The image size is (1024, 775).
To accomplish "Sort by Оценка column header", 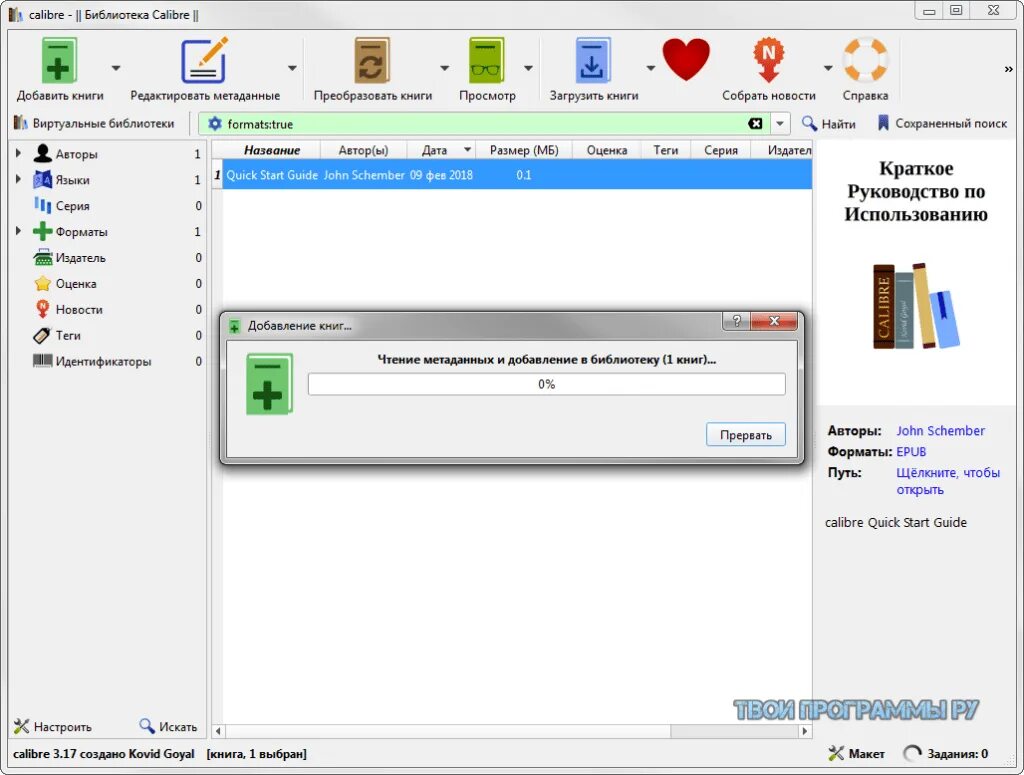I will 607,150.
